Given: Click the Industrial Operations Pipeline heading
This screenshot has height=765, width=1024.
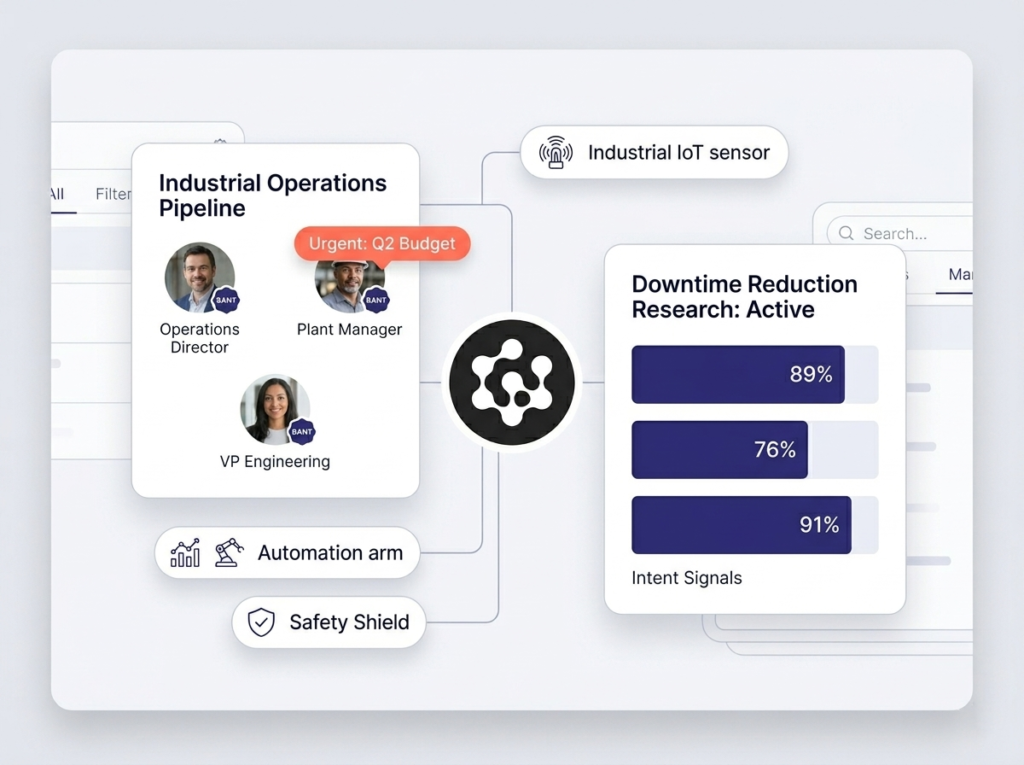Looking at the screenshot, I should coord(272,195).
